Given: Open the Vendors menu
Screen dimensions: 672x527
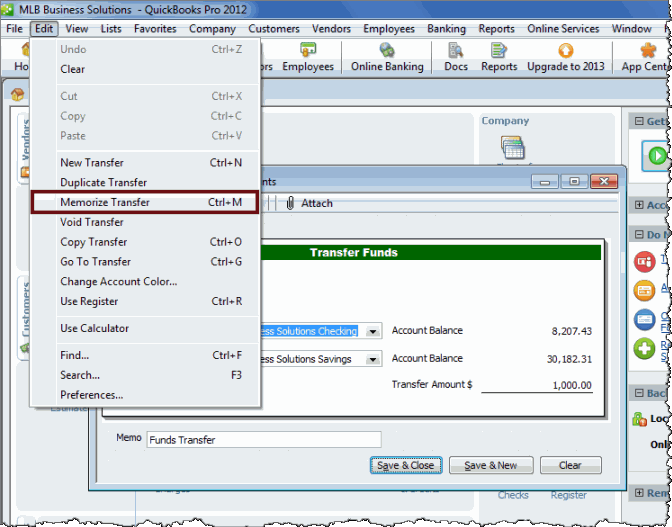Looking at the screenshot, I should (x=331, y=29).
